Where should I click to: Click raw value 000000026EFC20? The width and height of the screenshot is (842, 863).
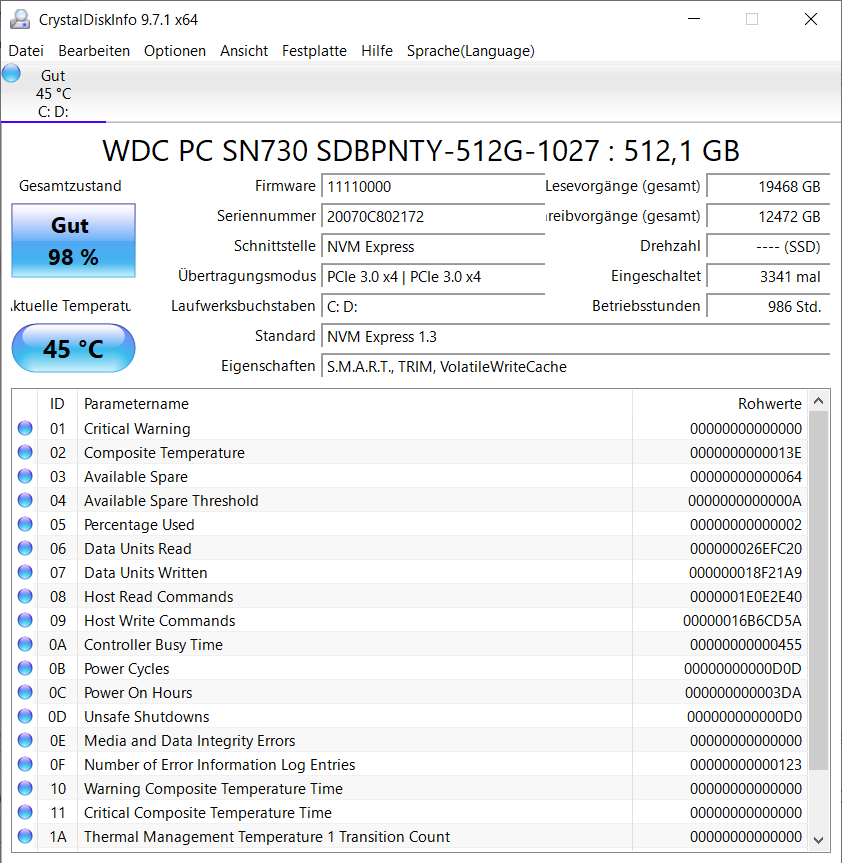tap(746, 549)
